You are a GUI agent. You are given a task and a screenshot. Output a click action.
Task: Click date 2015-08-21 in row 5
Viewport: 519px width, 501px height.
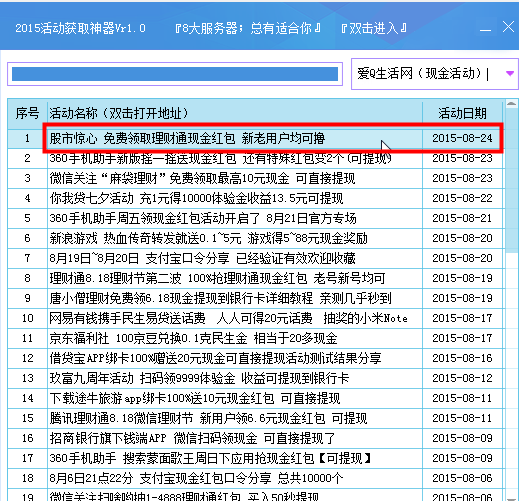pos(462,218)
